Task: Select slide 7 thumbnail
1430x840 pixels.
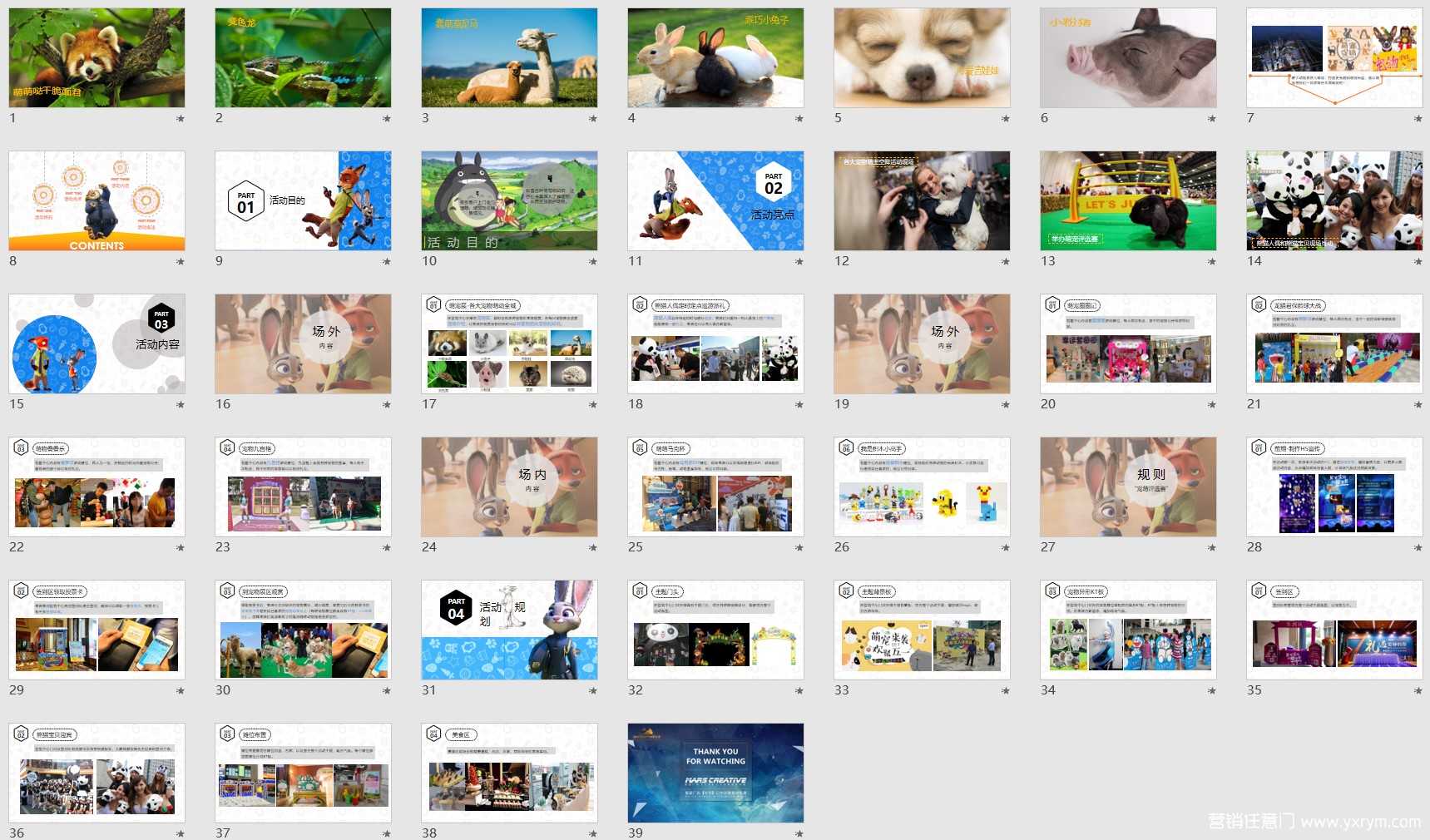Action: click(1334, 57)
